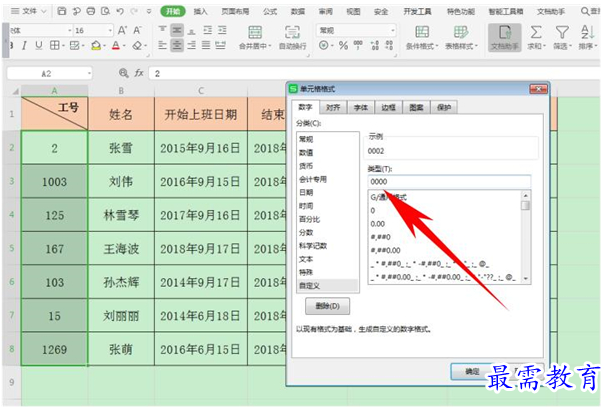Click the 类型 input field containing 0000

[449, 182]
